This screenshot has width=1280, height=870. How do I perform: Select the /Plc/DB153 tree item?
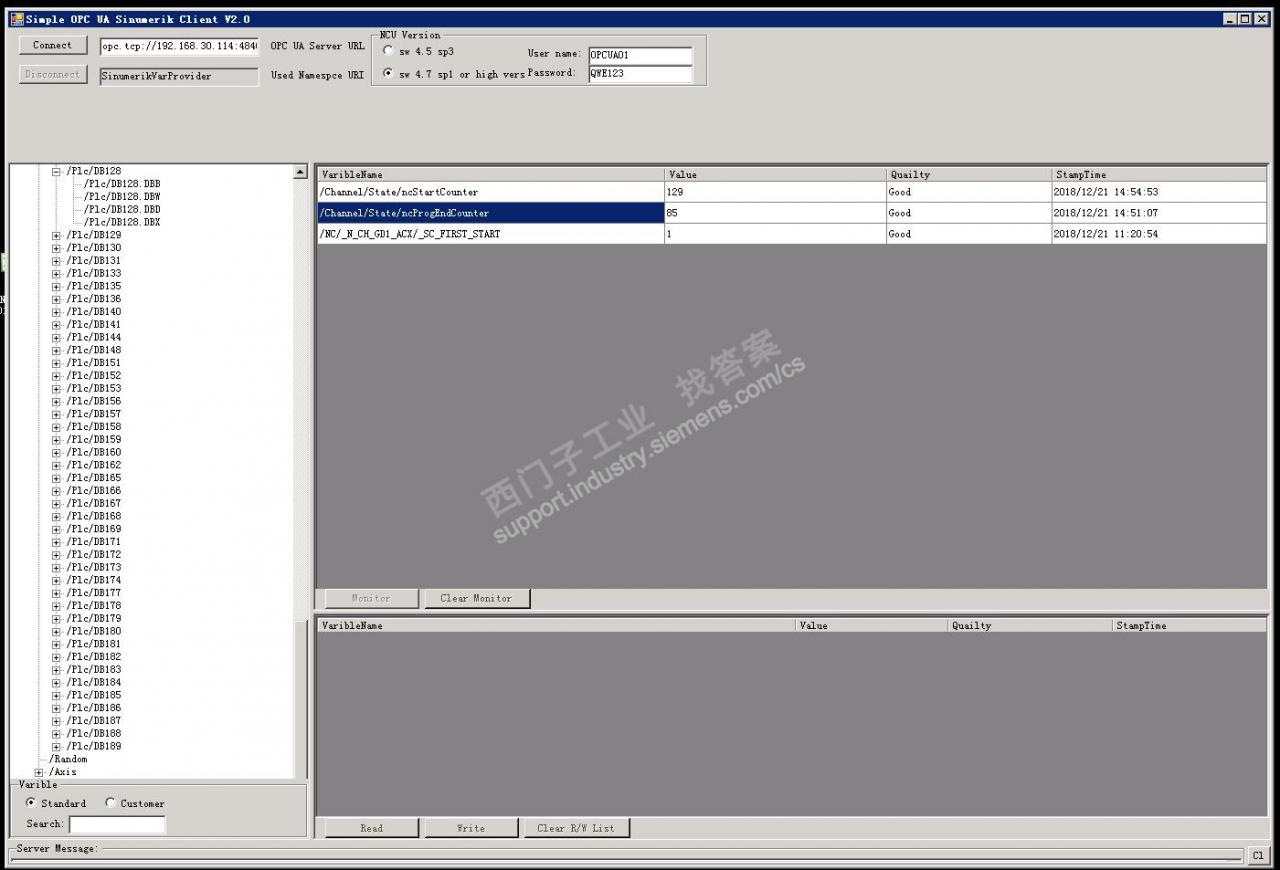[x=94, y=388]
